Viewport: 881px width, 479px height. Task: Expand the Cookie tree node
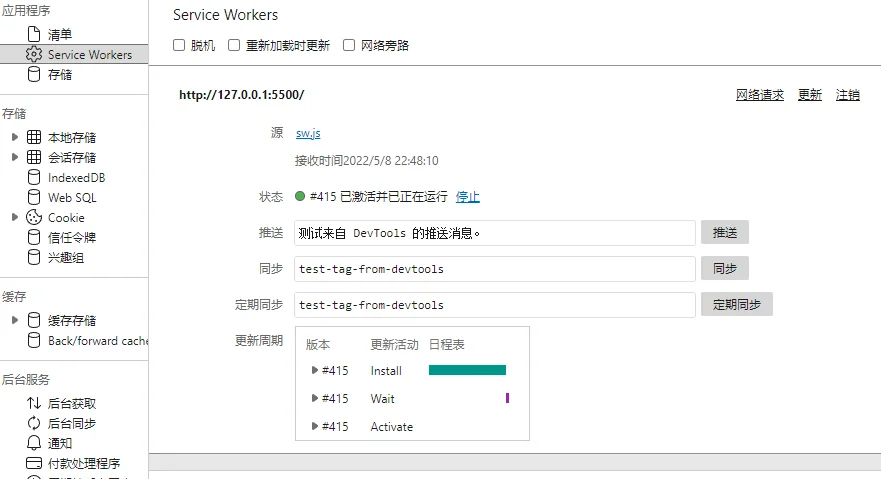[x=15, y=217]
